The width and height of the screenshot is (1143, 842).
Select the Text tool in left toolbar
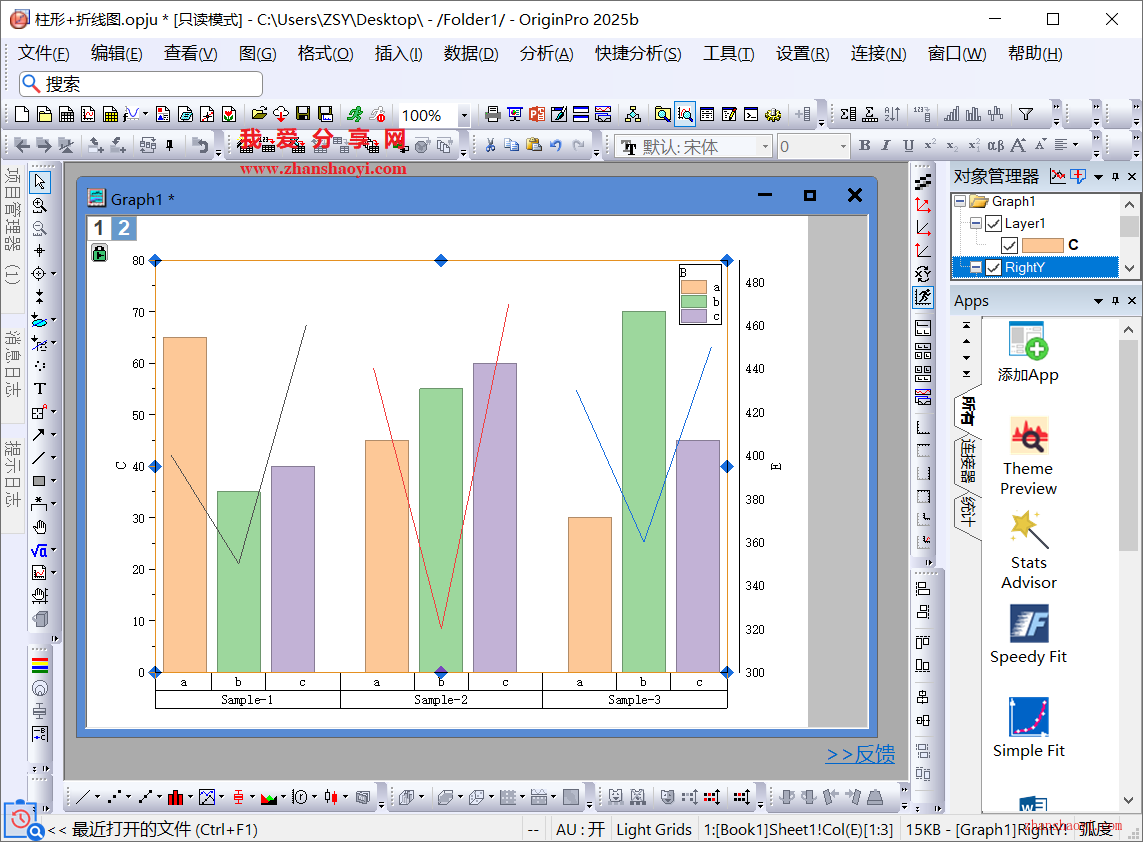coord(40,388)
